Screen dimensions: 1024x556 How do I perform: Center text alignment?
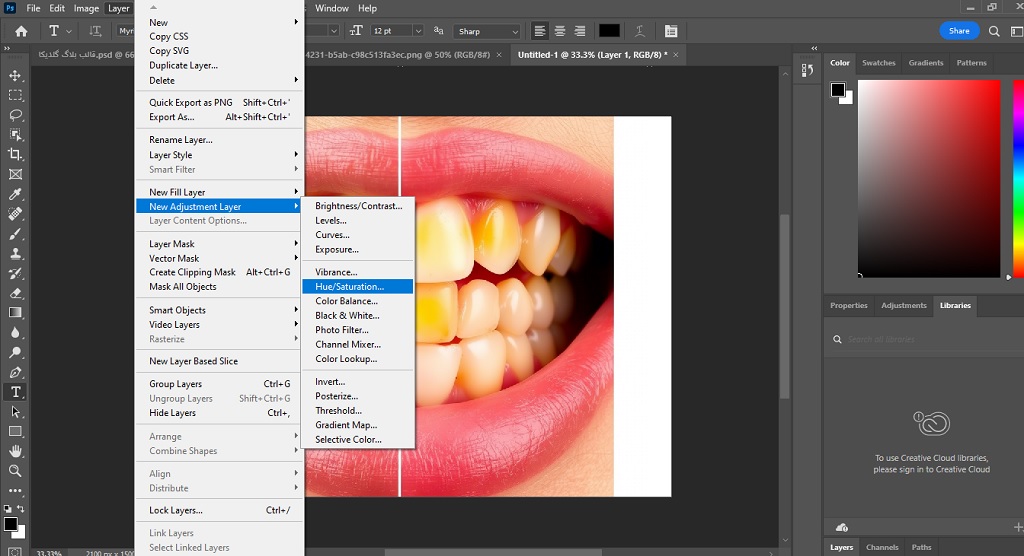coord(560,31)
